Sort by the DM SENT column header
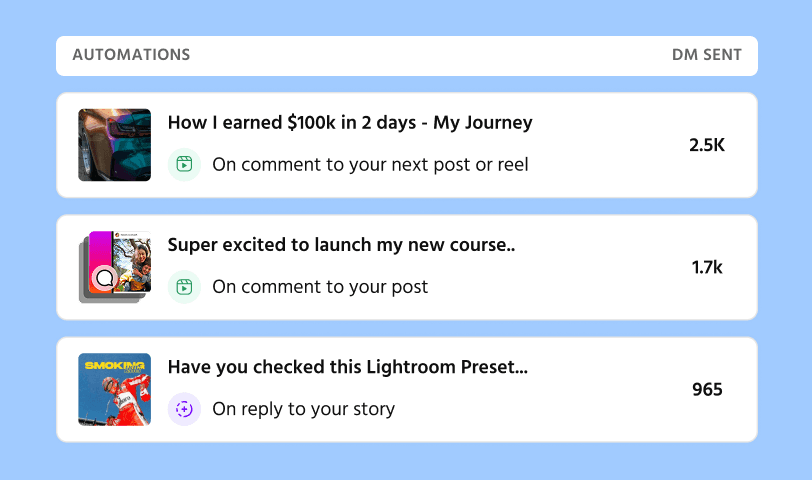Screen dimensions: 812x480 tap(707, 55)
